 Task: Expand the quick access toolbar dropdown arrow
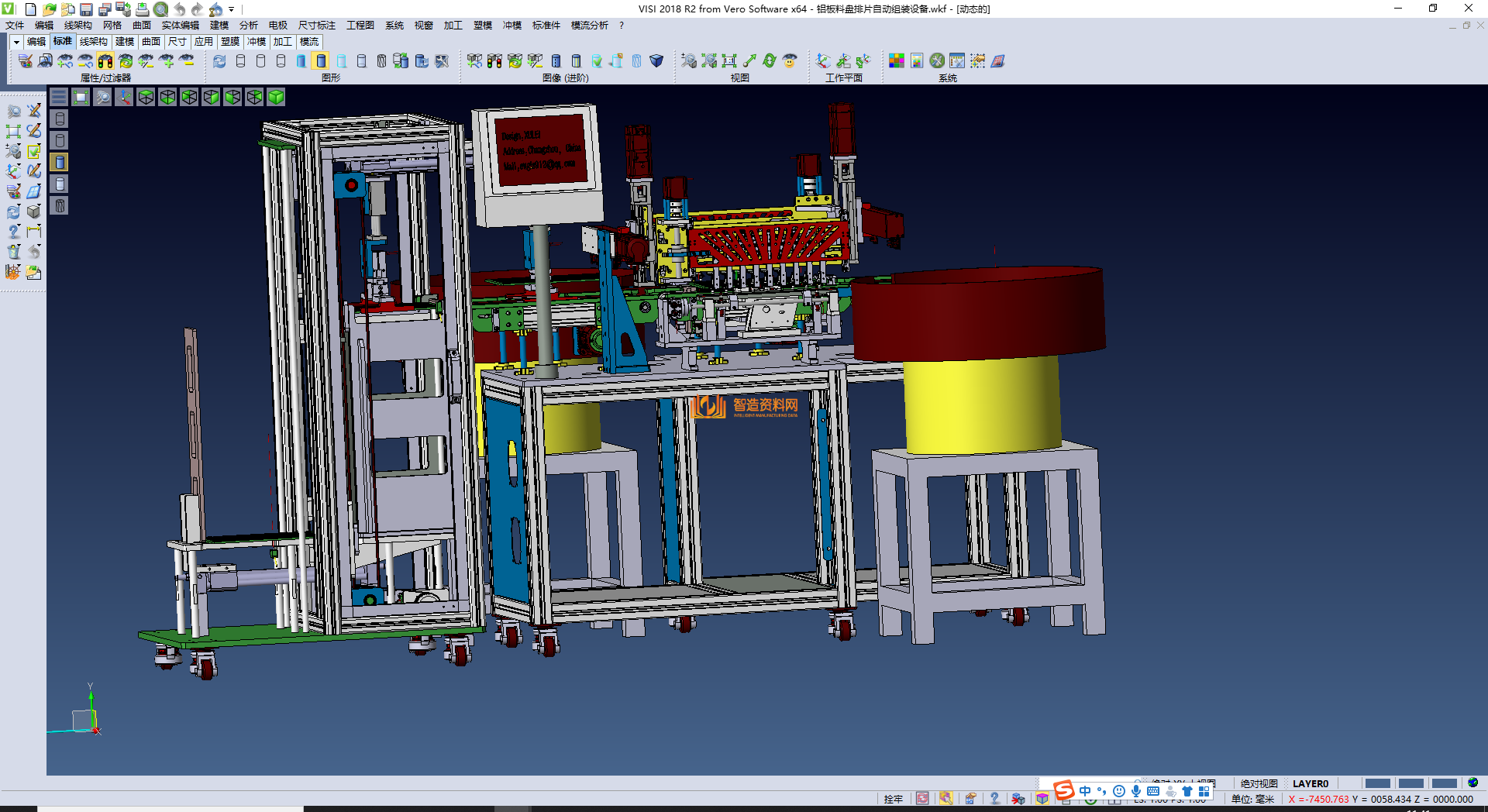pyautogui.click(x=232, y=9)
